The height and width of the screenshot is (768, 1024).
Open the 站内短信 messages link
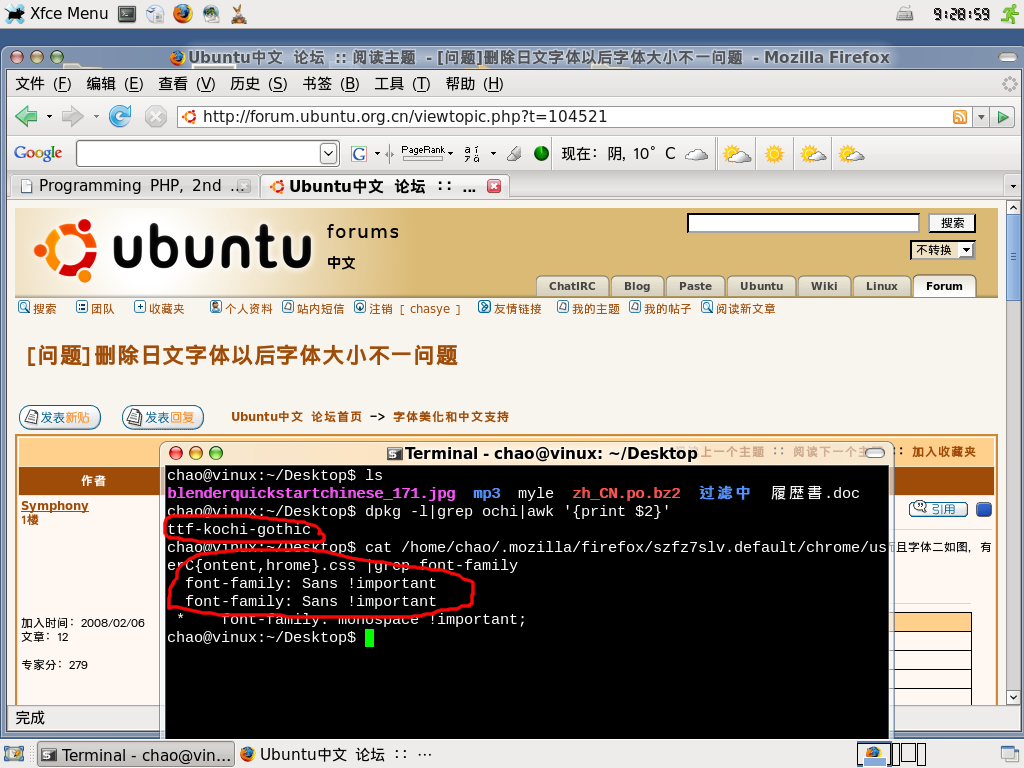313,308
